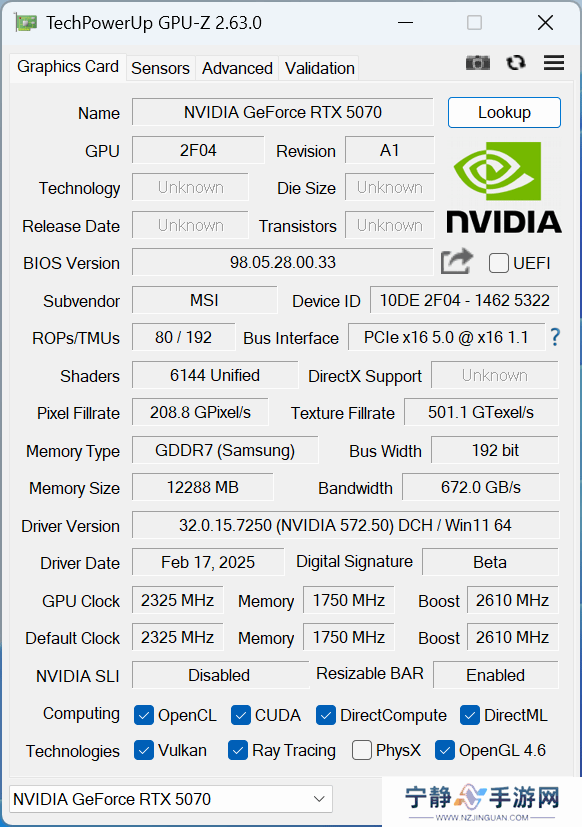Open the NVIDIA GeForce RTX 5070 combo box
Screen dimensions: 582x827
[171, 799]
